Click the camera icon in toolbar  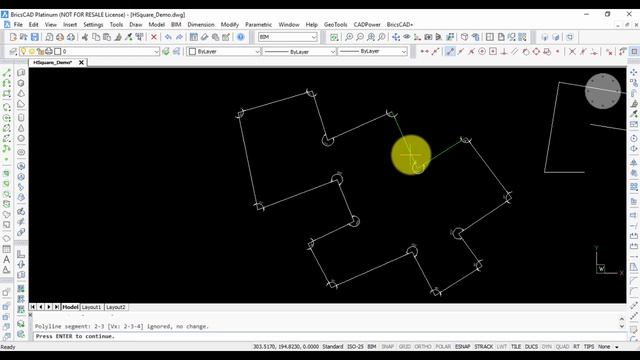pyautogui.click(x=428, y=37)
